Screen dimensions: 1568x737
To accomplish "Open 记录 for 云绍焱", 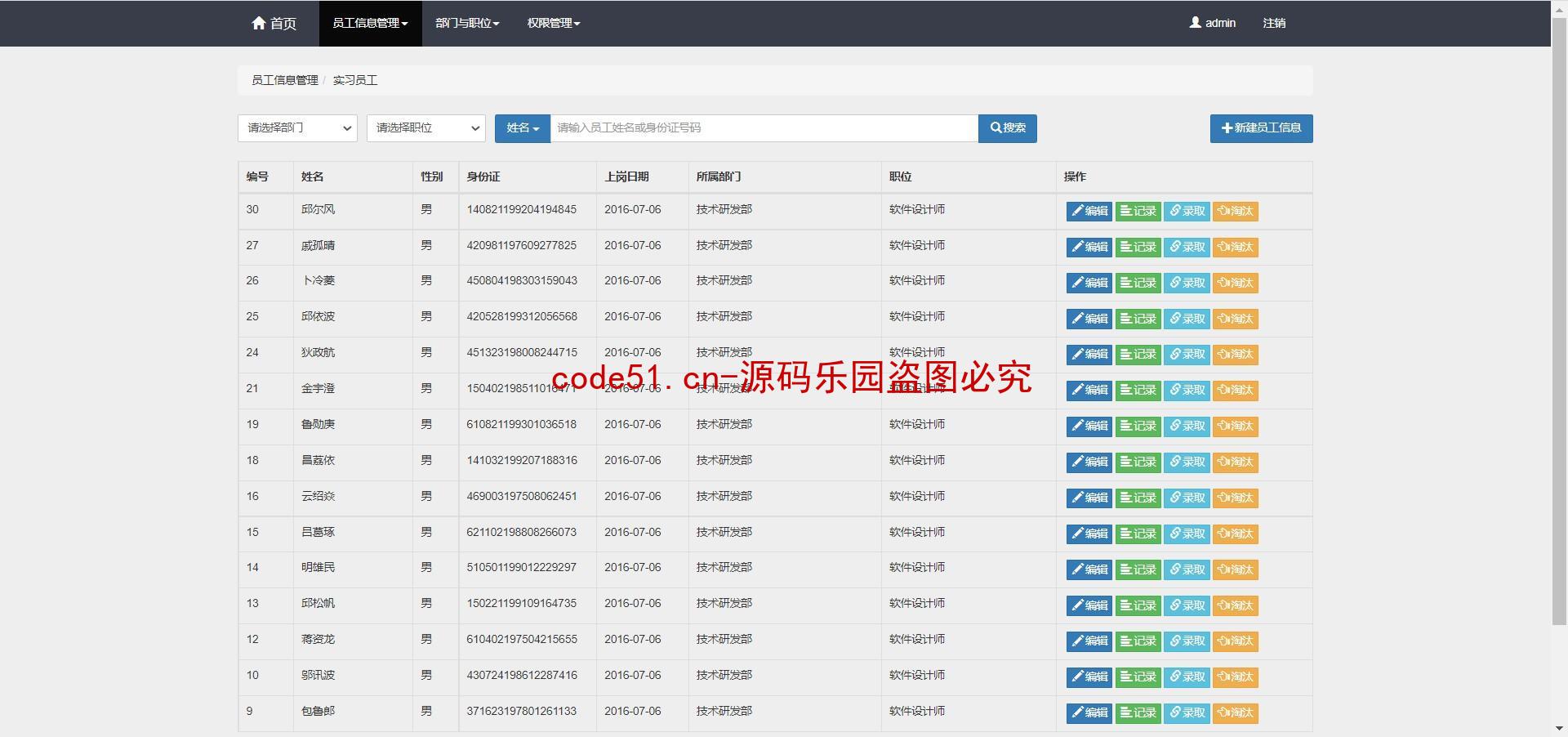I will click(1138, 498).
